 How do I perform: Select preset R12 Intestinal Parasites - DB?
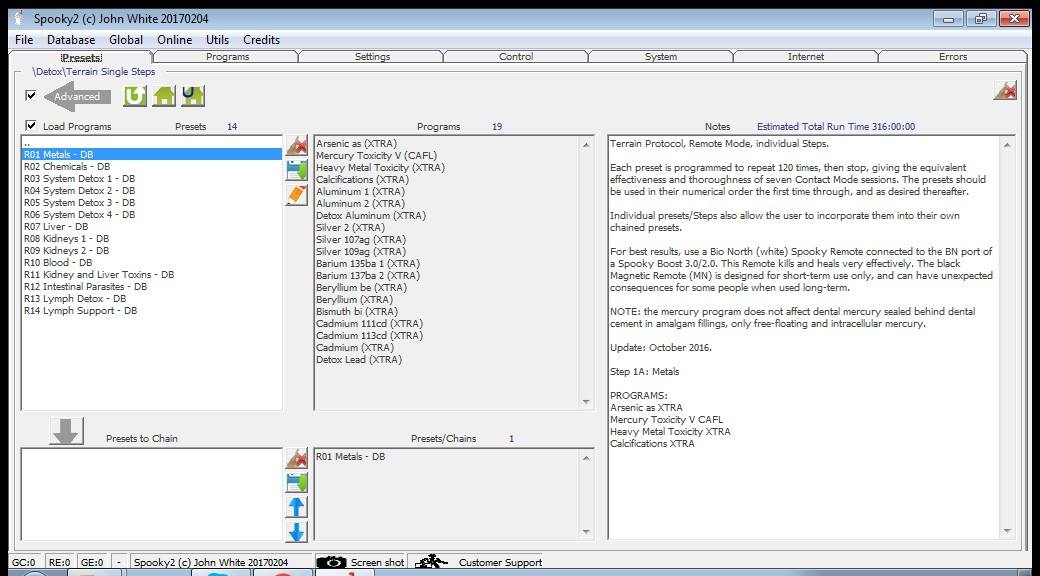tap(152, 286)
